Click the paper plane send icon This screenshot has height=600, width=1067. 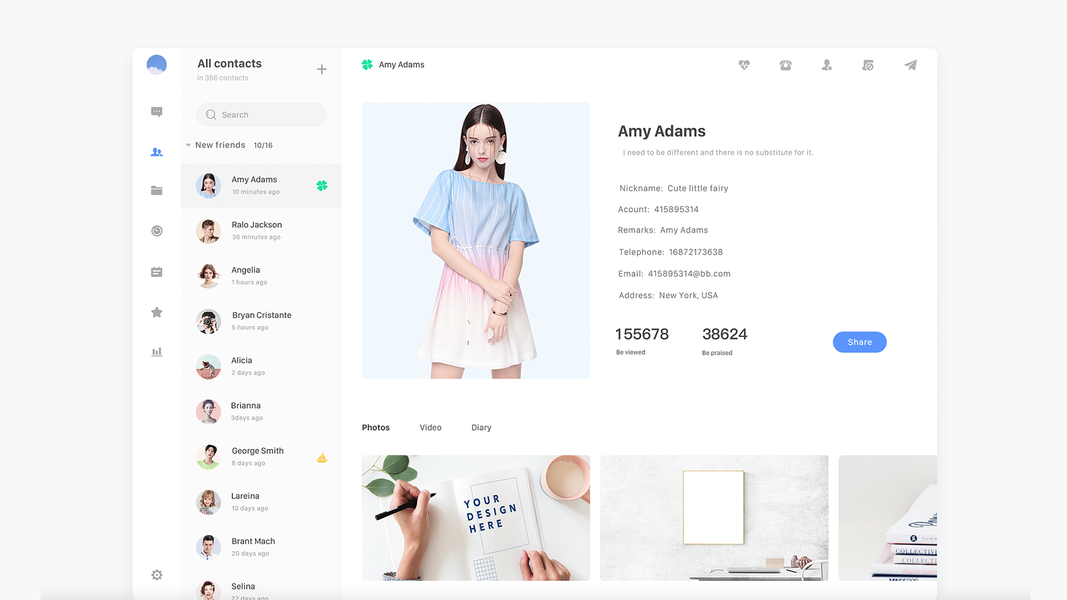[x=910, y=65]
